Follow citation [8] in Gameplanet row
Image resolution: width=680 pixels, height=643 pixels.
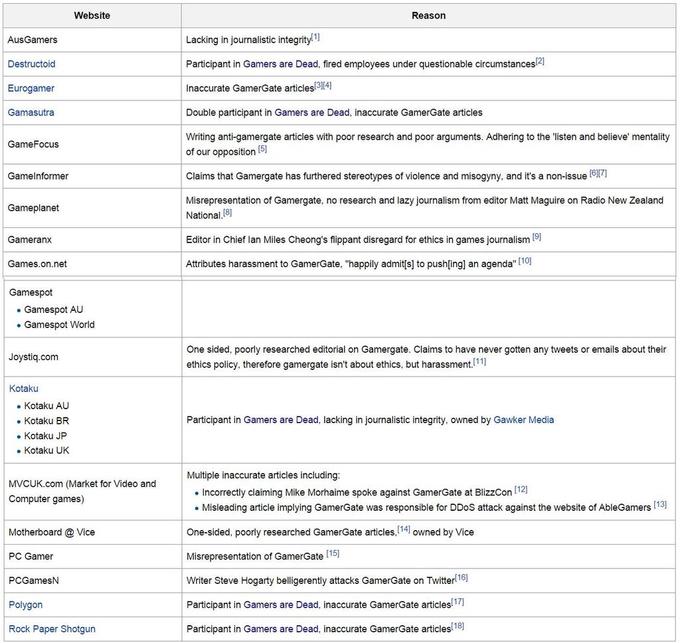click(228, 212)
